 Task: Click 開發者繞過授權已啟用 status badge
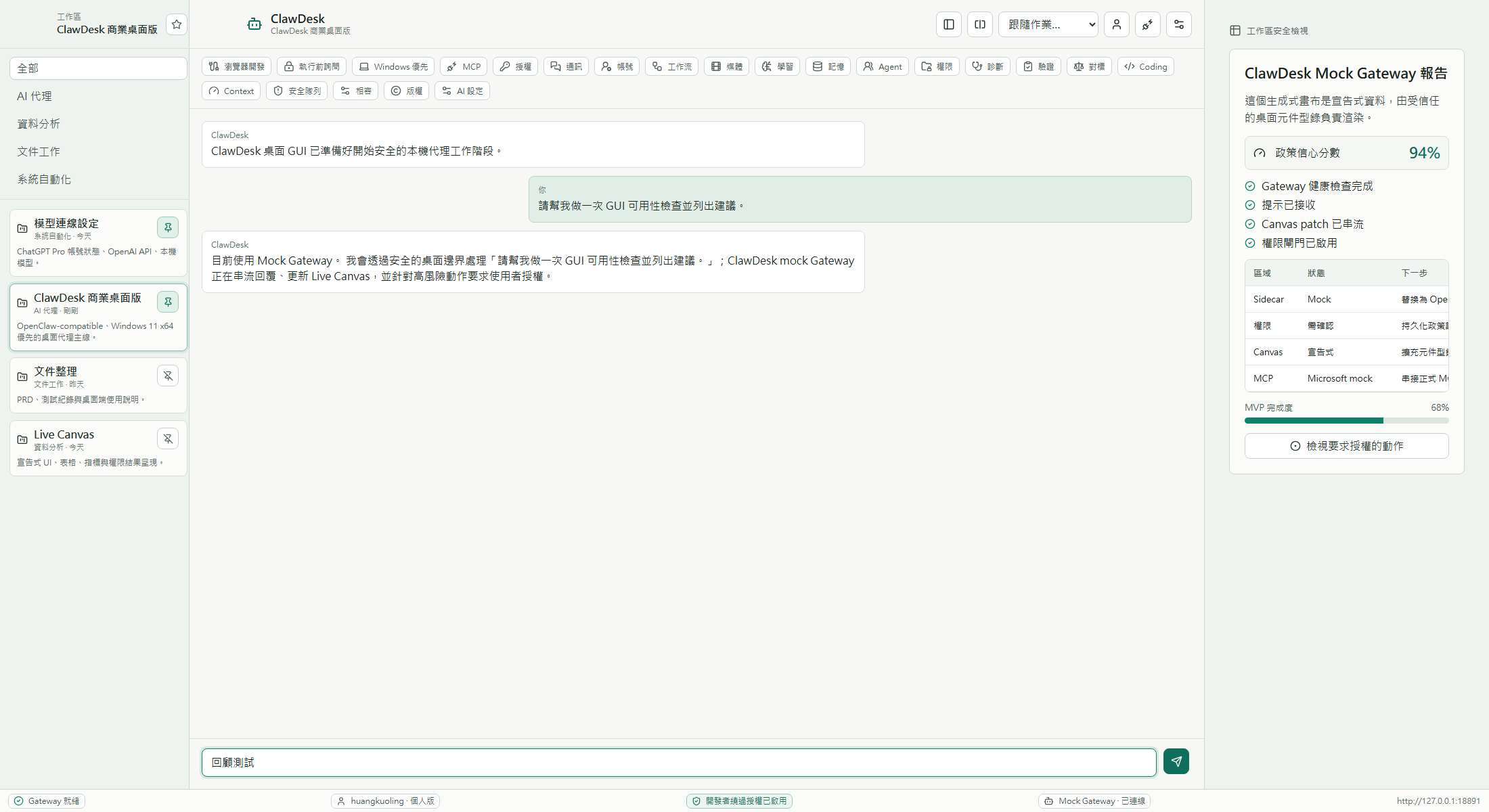pos(739,801)
